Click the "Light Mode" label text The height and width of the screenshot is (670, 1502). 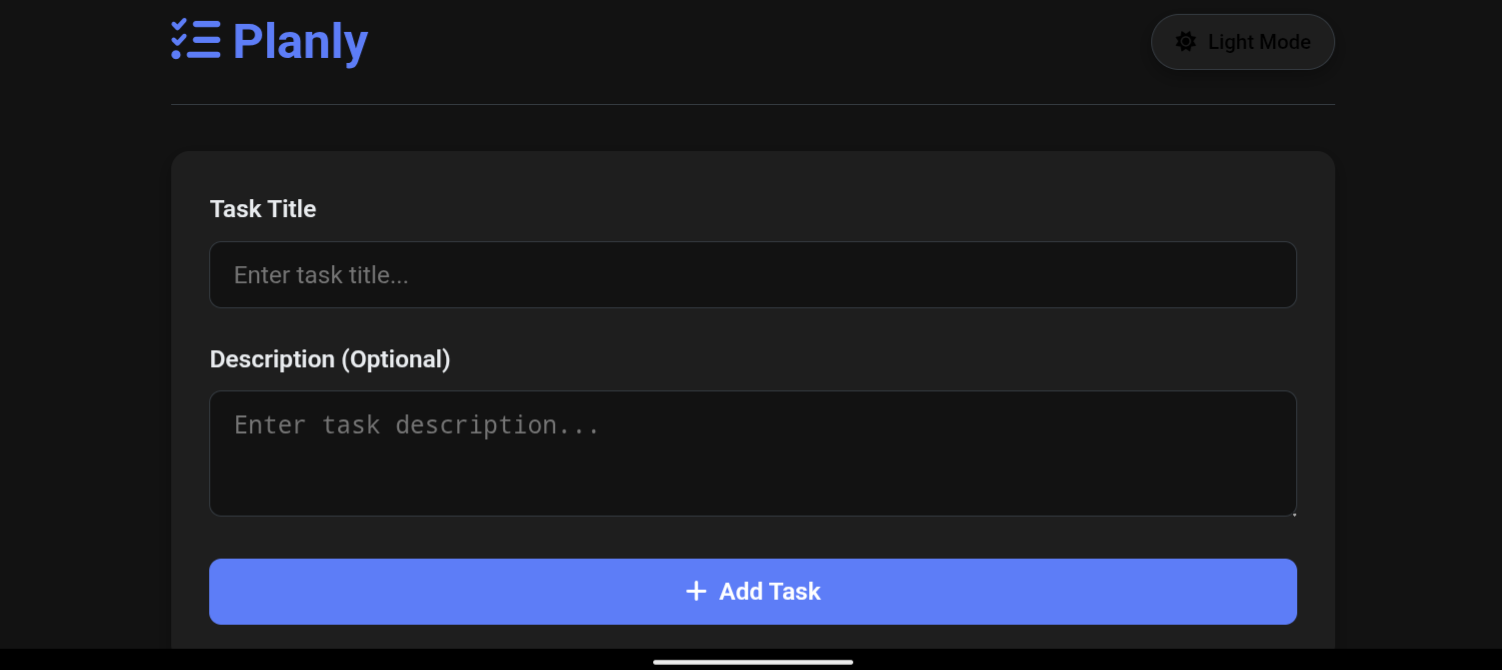[1259, 42]
